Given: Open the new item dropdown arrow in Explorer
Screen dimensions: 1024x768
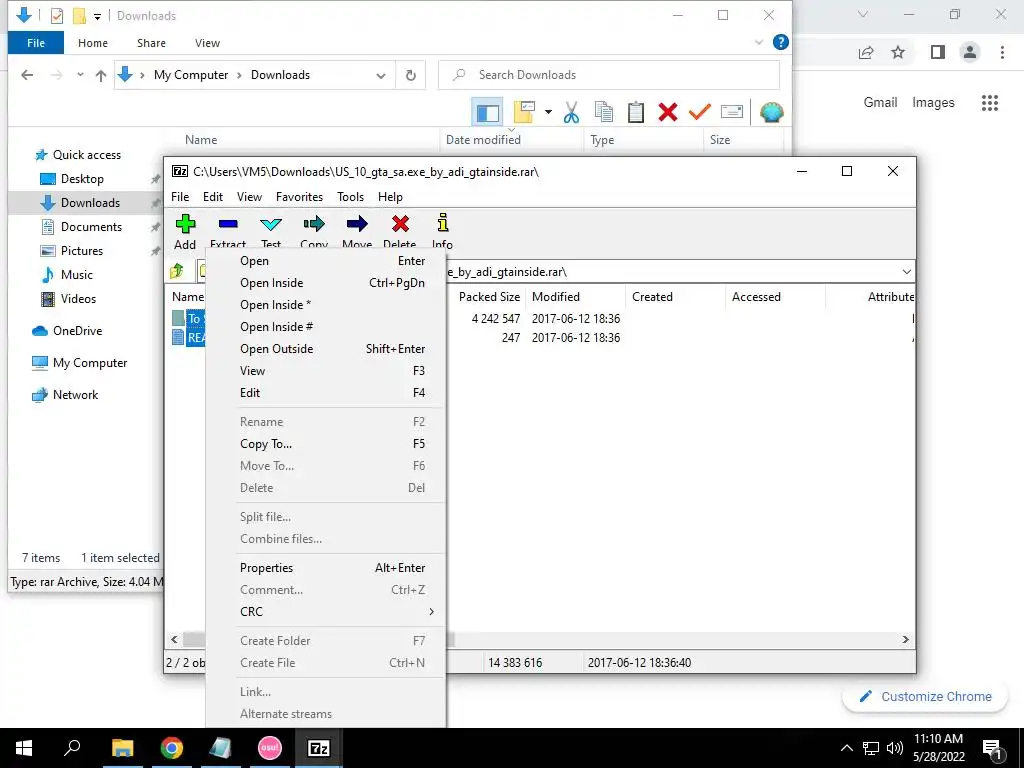Looking at the screenshot, I should click(549, 112).
